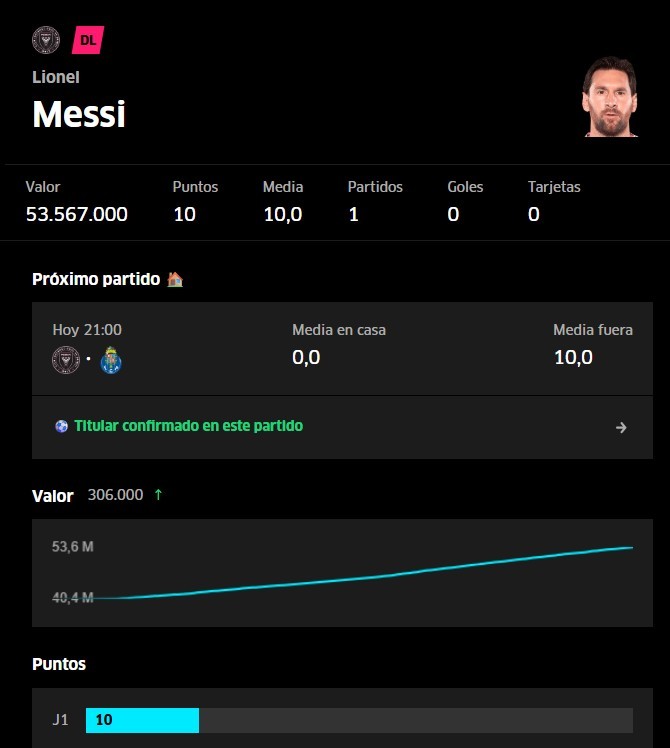Click the Media fuera 10,0 value
The width and height of the screenshot is (670, 748).
[573, 357]
